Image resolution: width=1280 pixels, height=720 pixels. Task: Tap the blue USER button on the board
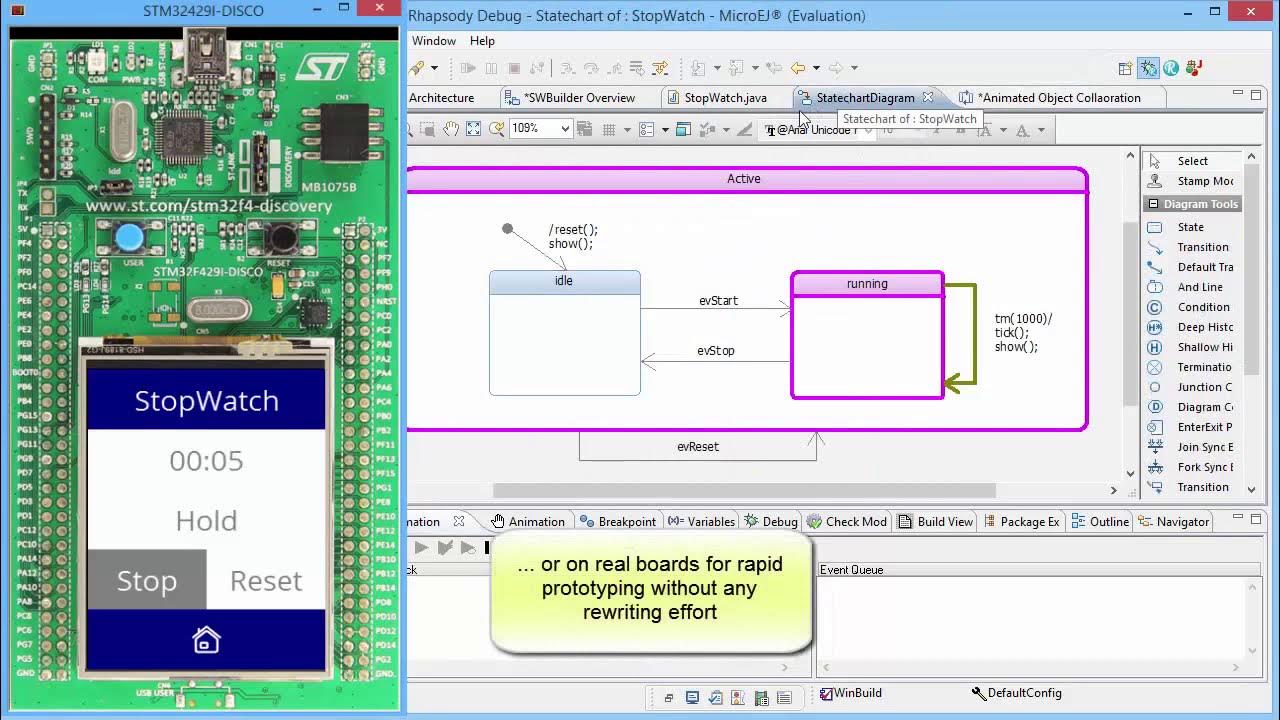tap(129, 238)
